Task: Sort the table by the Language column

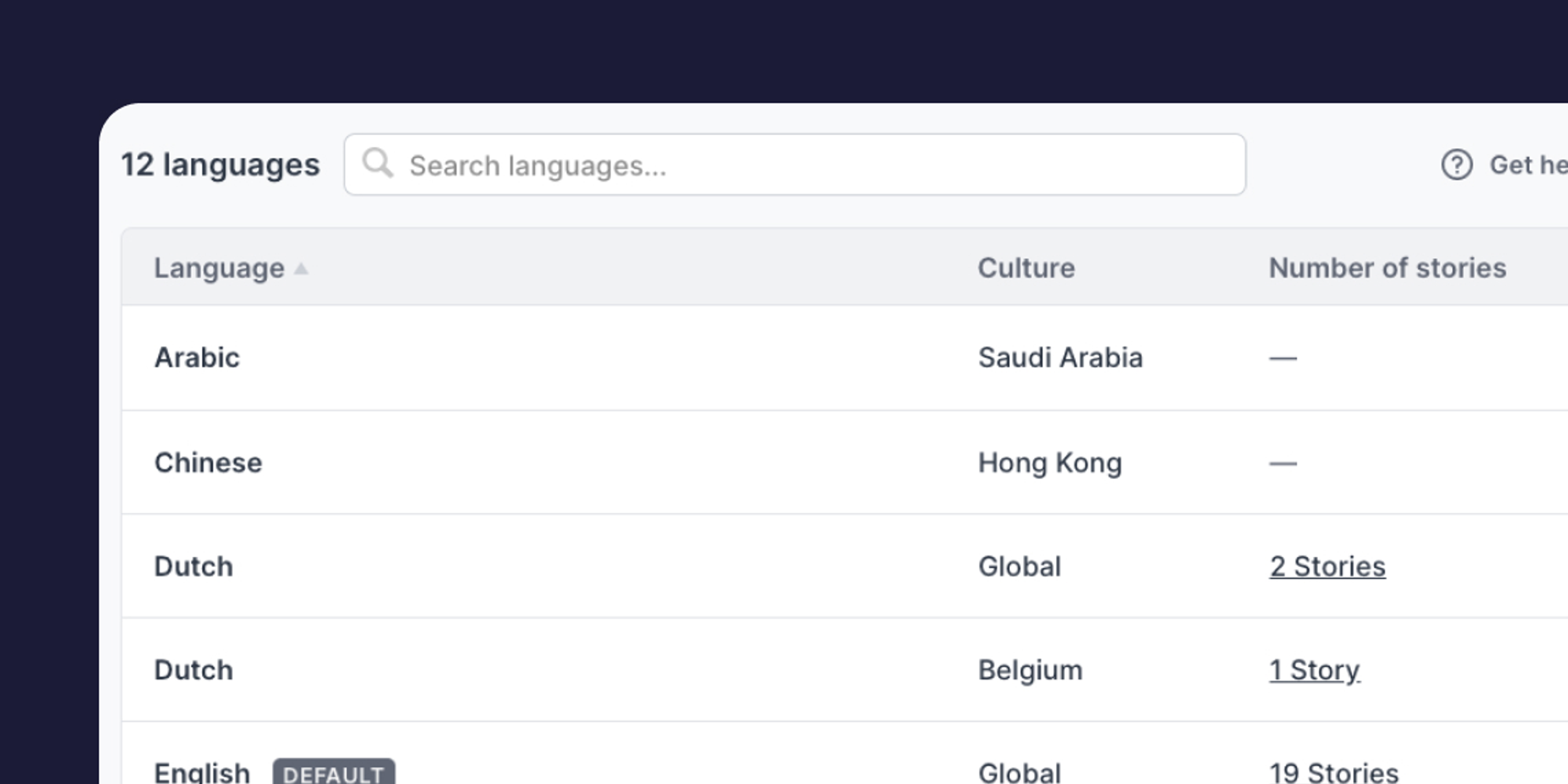Action: click(219, 268)
